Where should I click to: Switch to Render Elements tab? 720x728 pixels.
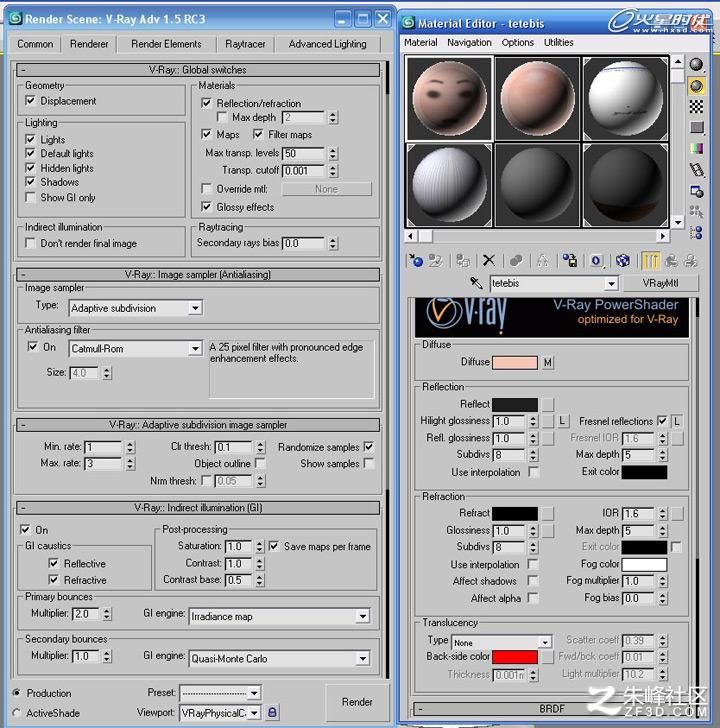[x=166, y=44]
